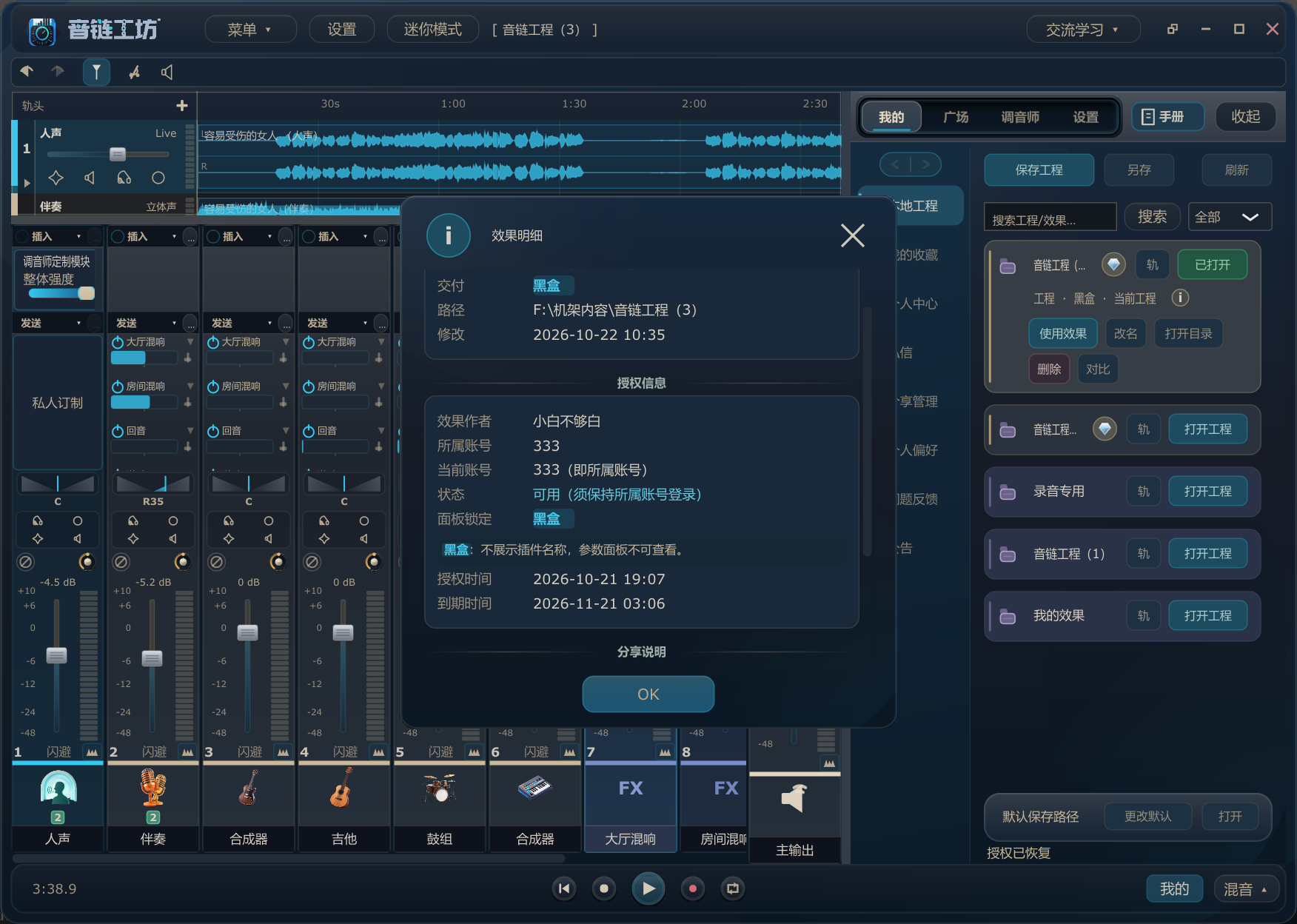Image resolution: width=1297 pixels, height=924 pixels.
Task: Click the stop playback button
Action: (x=604, y=888)
